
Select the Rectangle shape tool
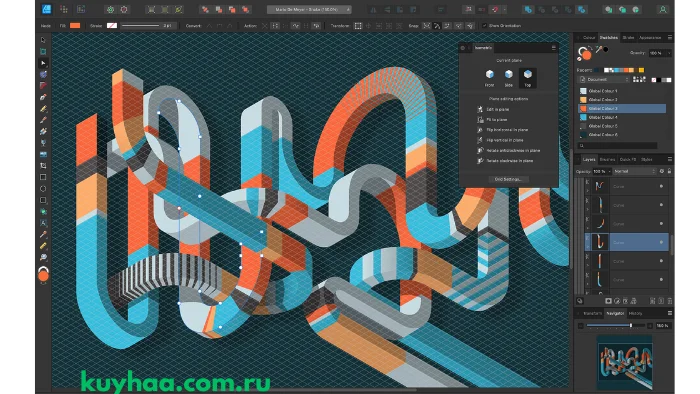[x=43, y=177]
